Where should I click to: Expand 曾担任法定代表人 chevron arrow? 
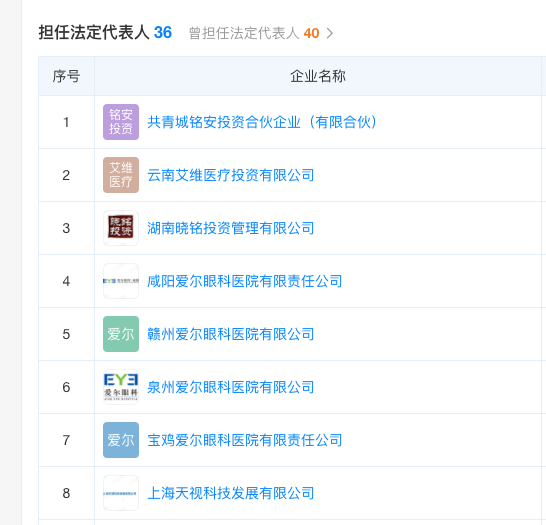(329, 33)
